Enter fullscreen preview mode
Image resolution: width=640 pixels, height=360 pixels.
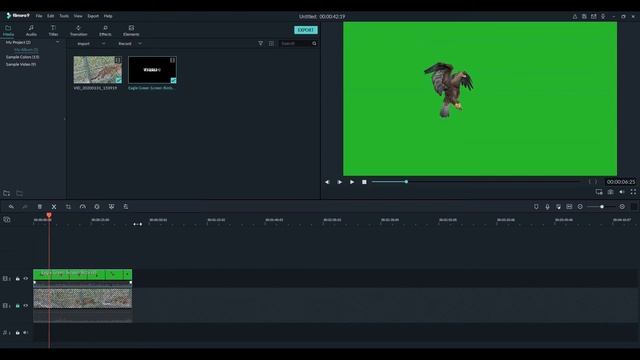pyautogui.click(x=633, y=192)
